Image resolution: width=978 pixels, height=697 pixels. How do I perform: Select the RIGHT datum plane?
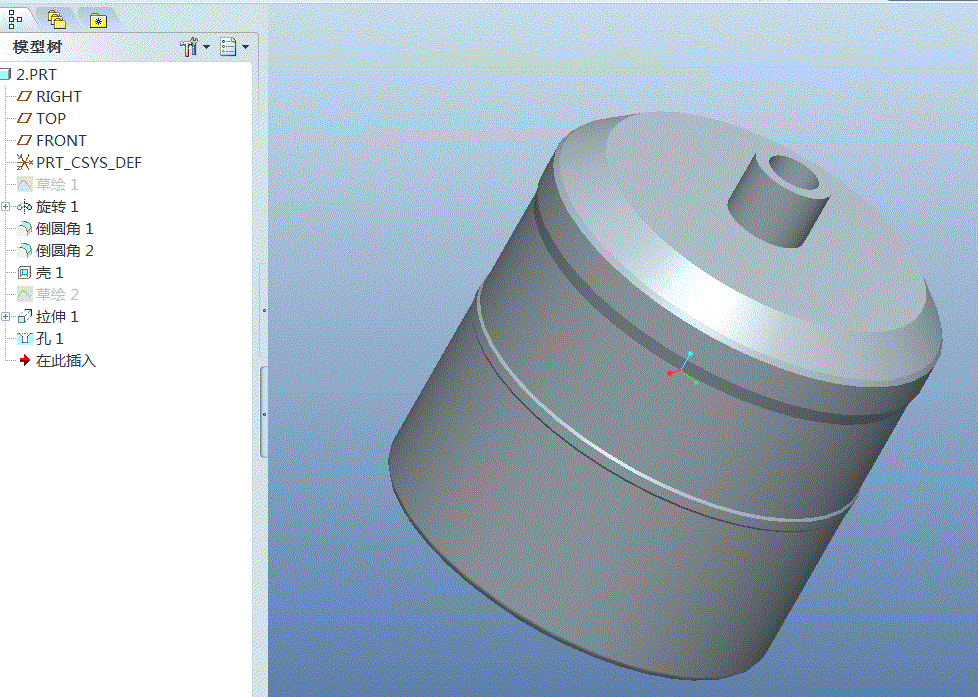59,97
